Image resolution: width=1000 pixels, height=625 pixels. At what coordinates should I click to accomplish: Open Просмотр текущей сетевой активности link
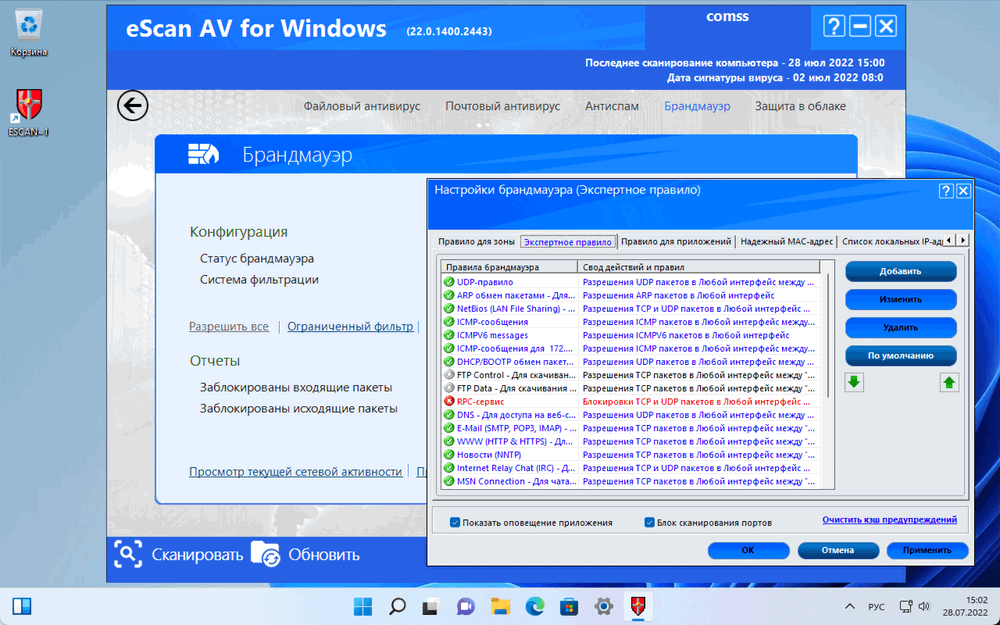[x=295, y=471]
